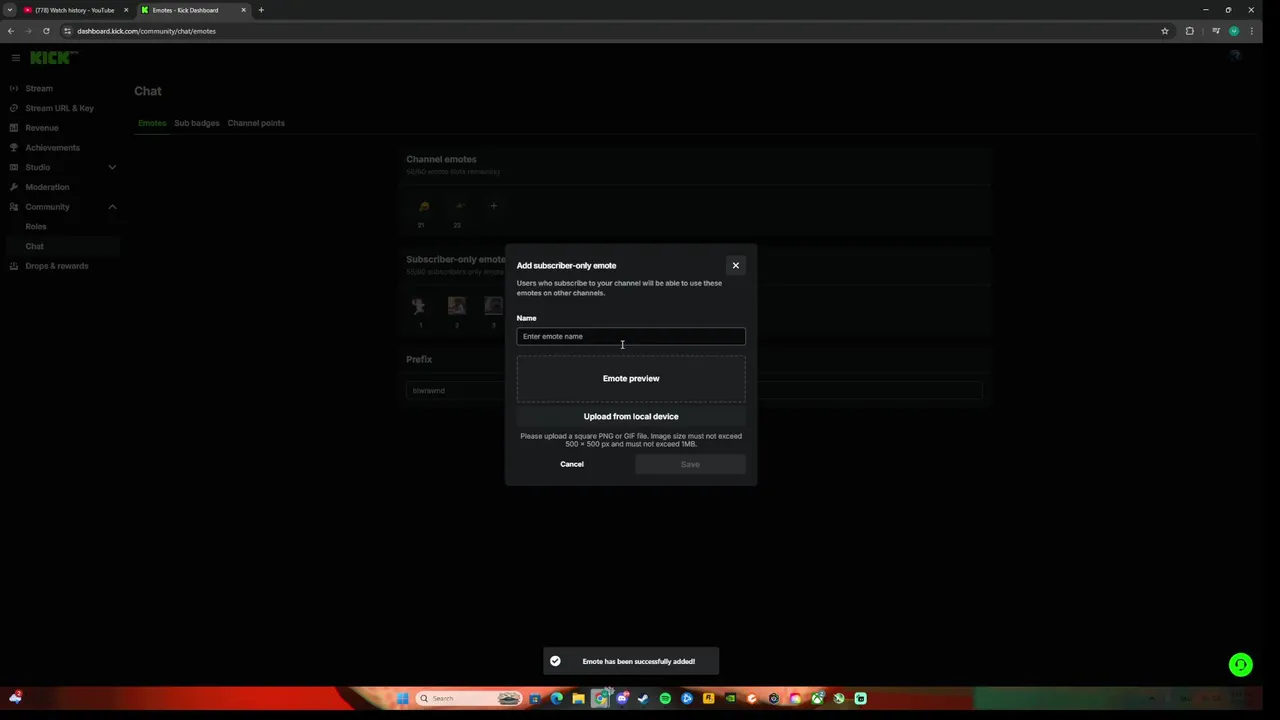Switch to the YouTube Watch history tab
The width and height of the screenshot is (1280, 720).
(75, 10)
